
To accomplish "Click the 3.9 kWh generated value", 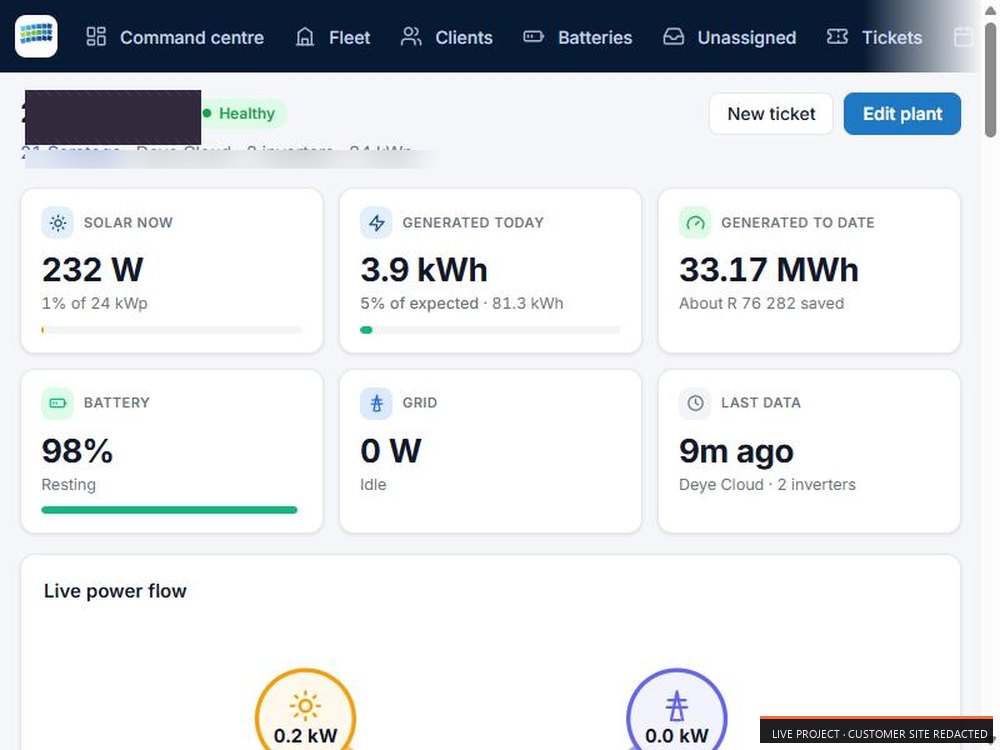I will 424,270.
